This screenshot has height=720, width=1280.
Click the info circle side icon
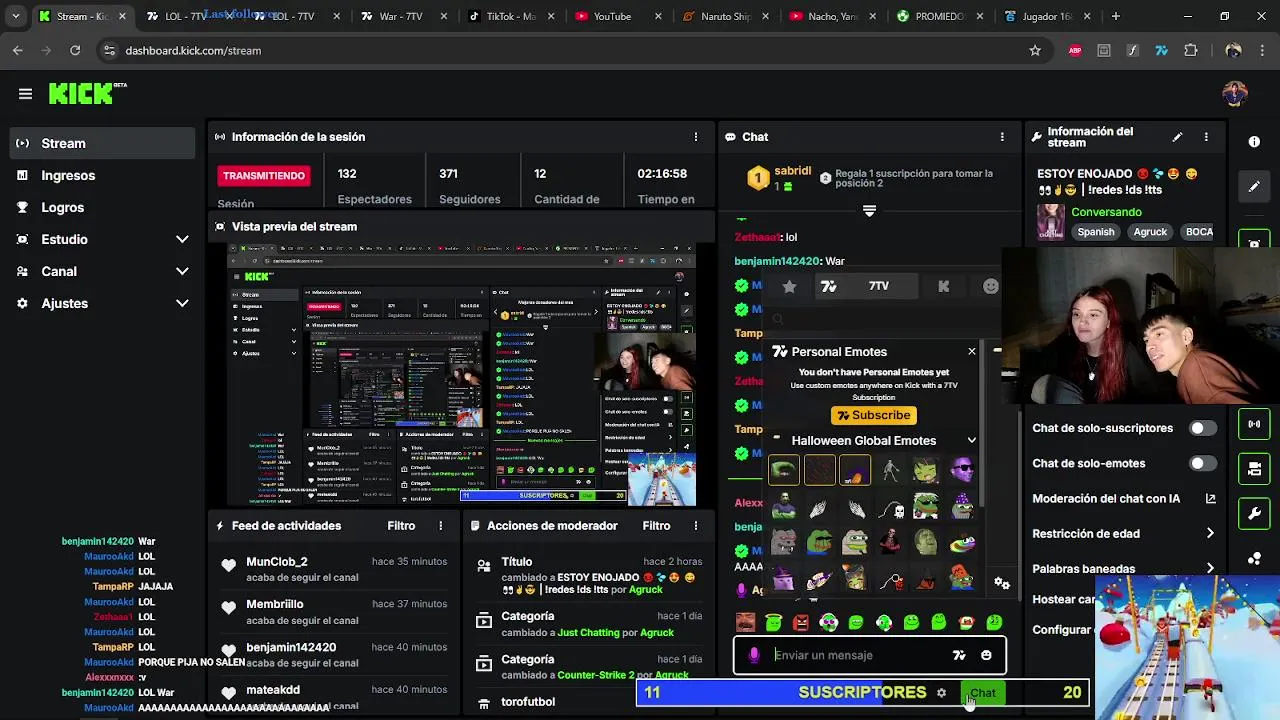(x=1254, y=142)
